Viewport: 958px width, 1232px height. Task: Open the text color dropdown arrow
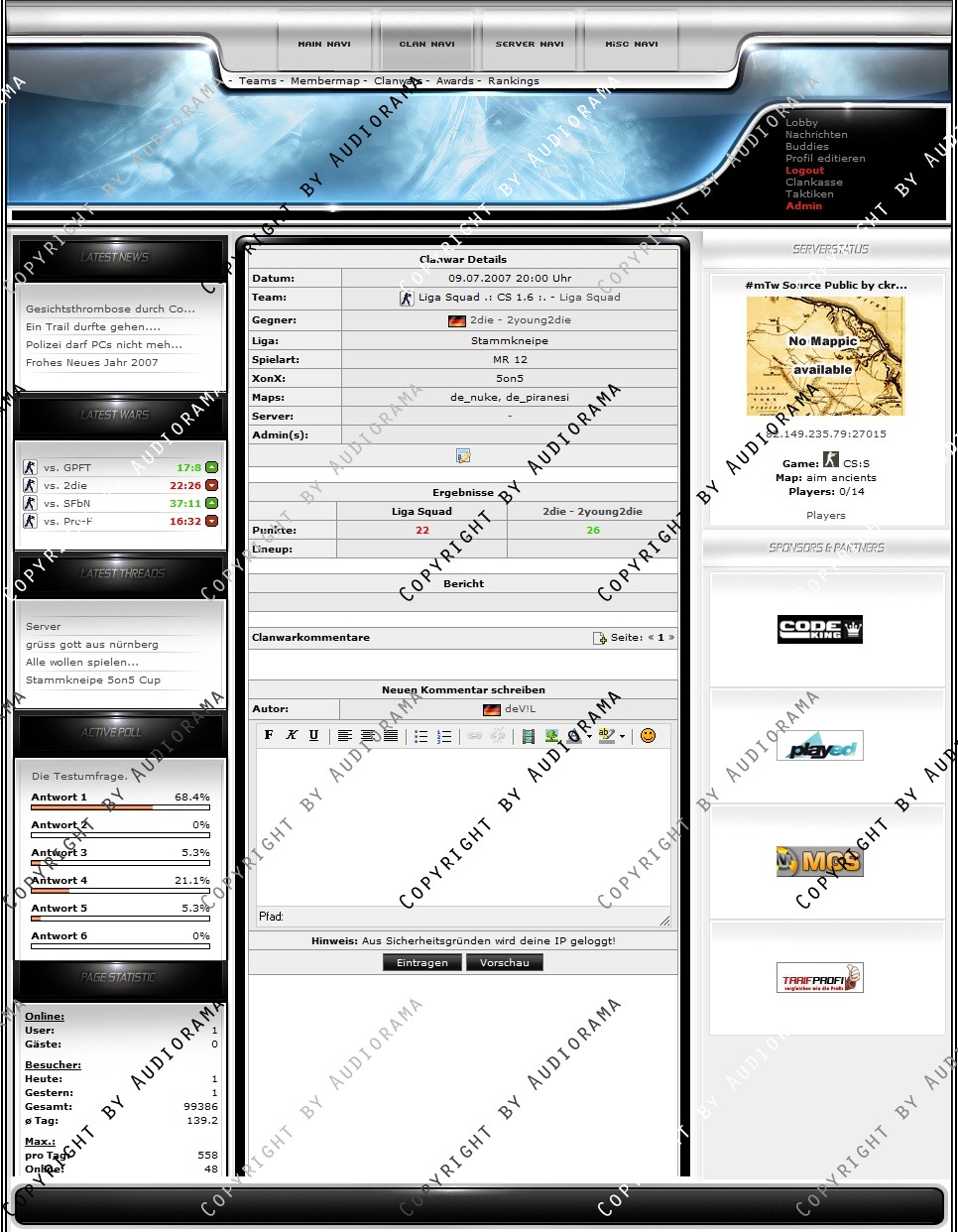click(x=589, y=736)
